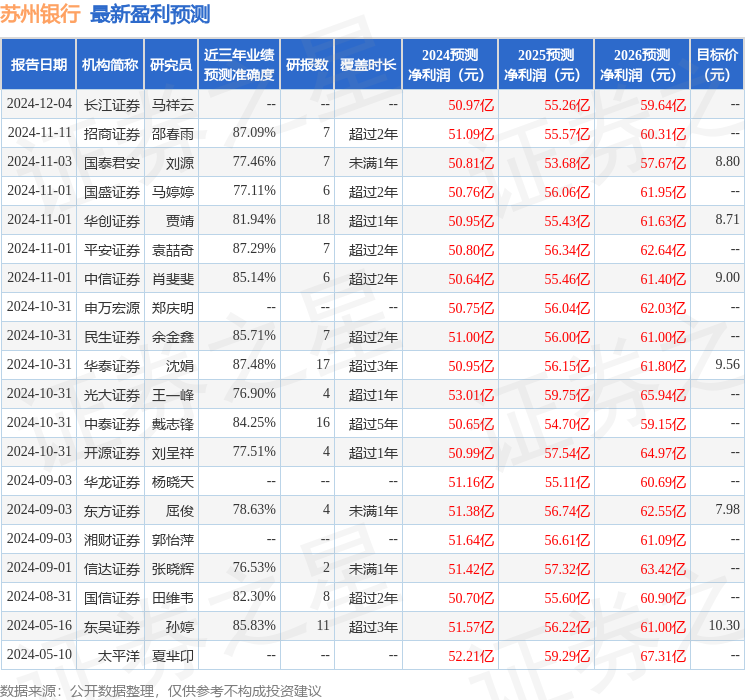
Task: Click the 近三年业绩预测准确度 header
Action: 239,65
